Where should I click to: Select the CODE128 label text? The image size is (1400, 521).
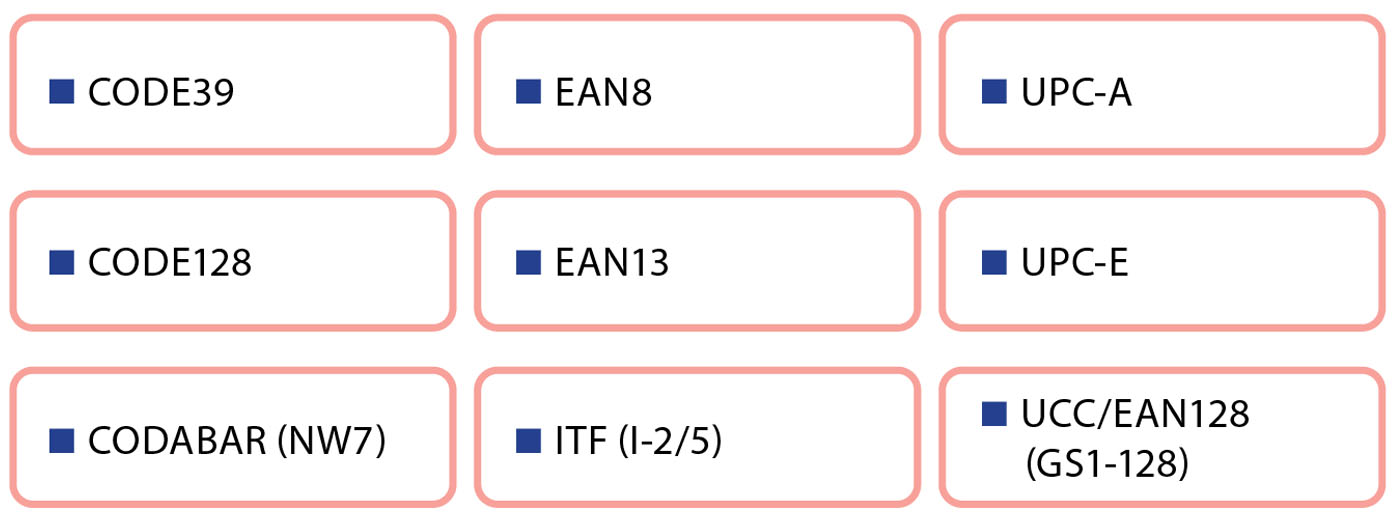170,264
